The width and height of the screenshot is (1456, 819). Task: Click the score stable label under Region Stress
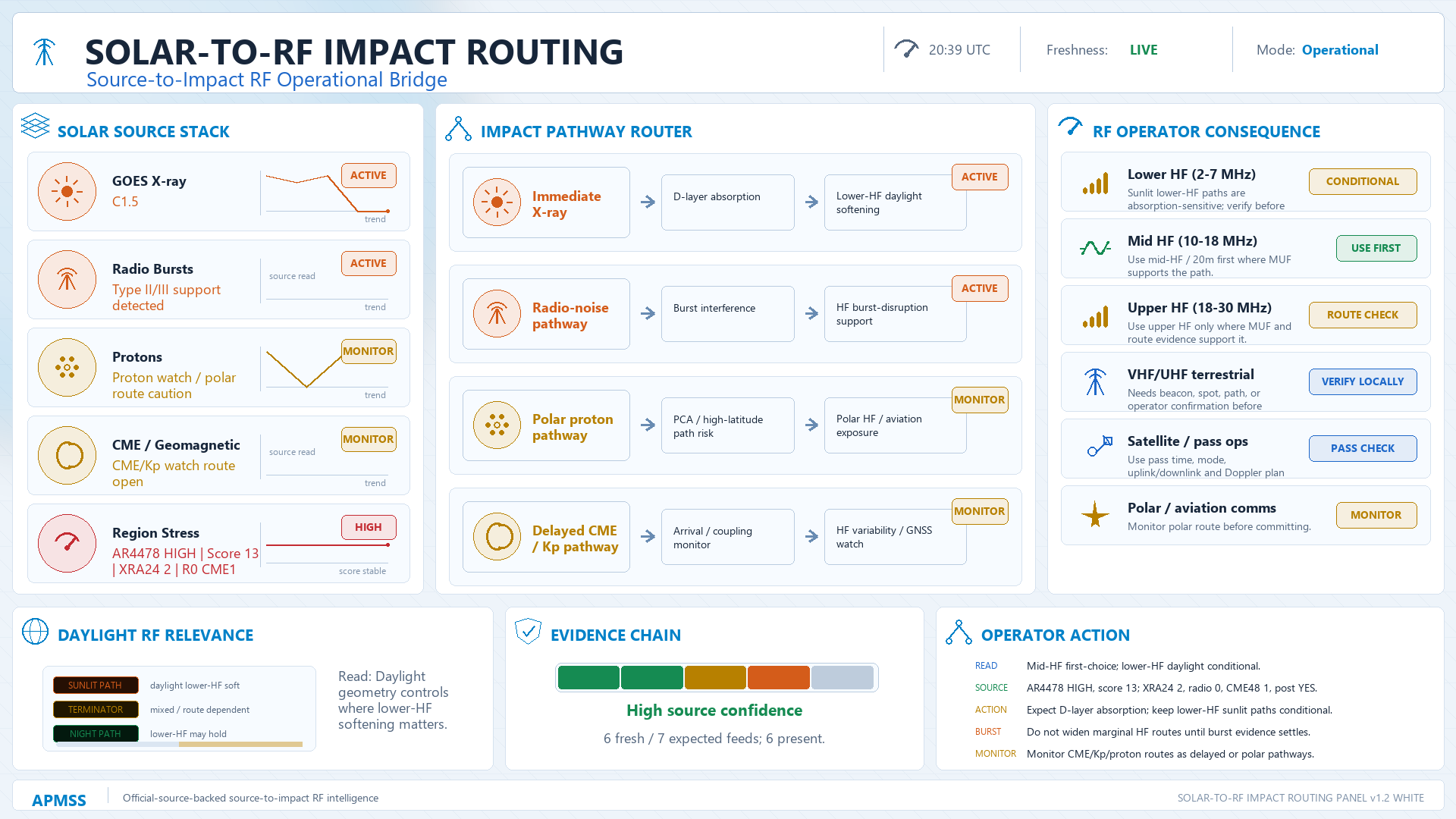362,571
